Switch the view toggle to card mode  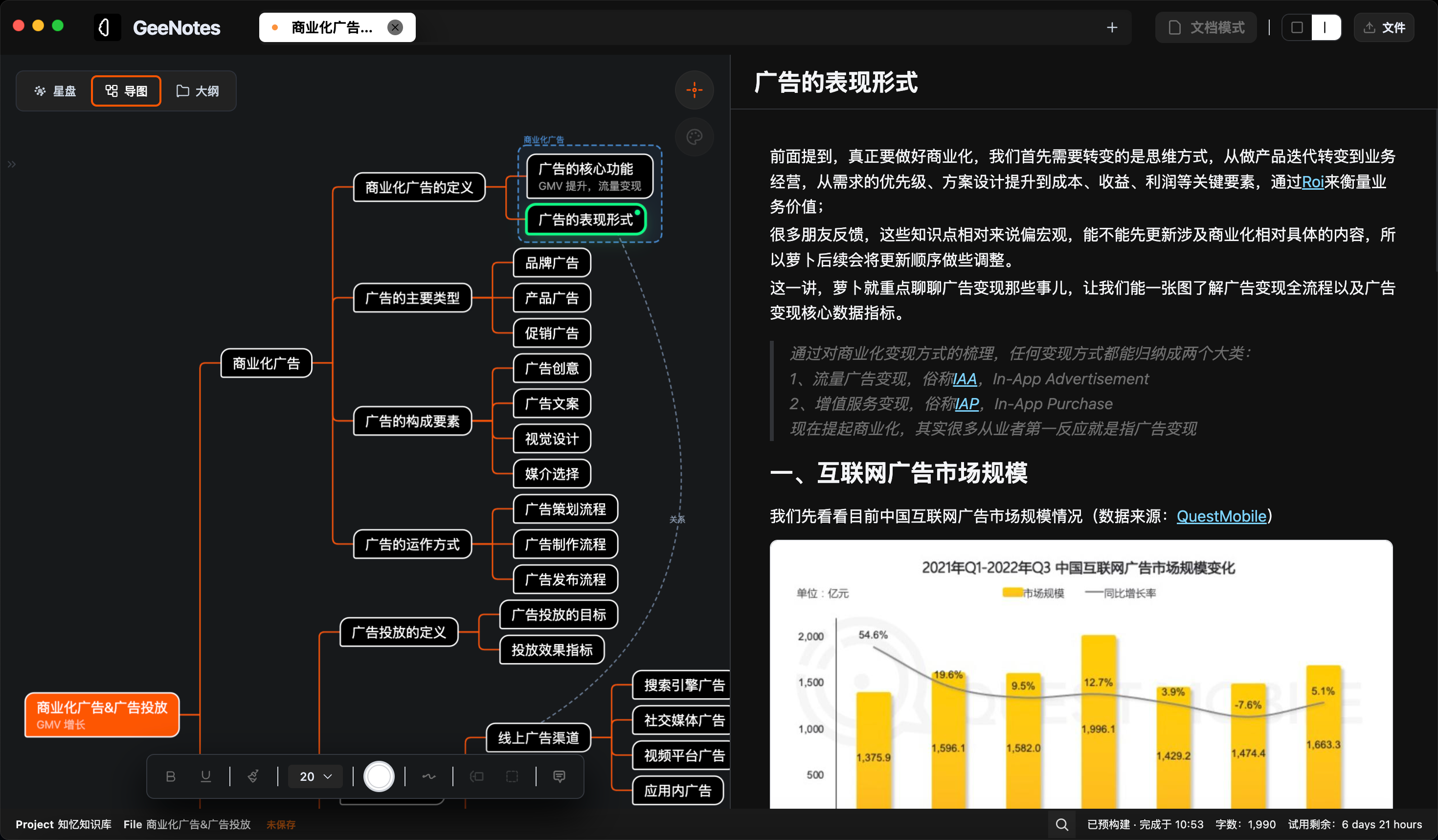(1297, 27)
